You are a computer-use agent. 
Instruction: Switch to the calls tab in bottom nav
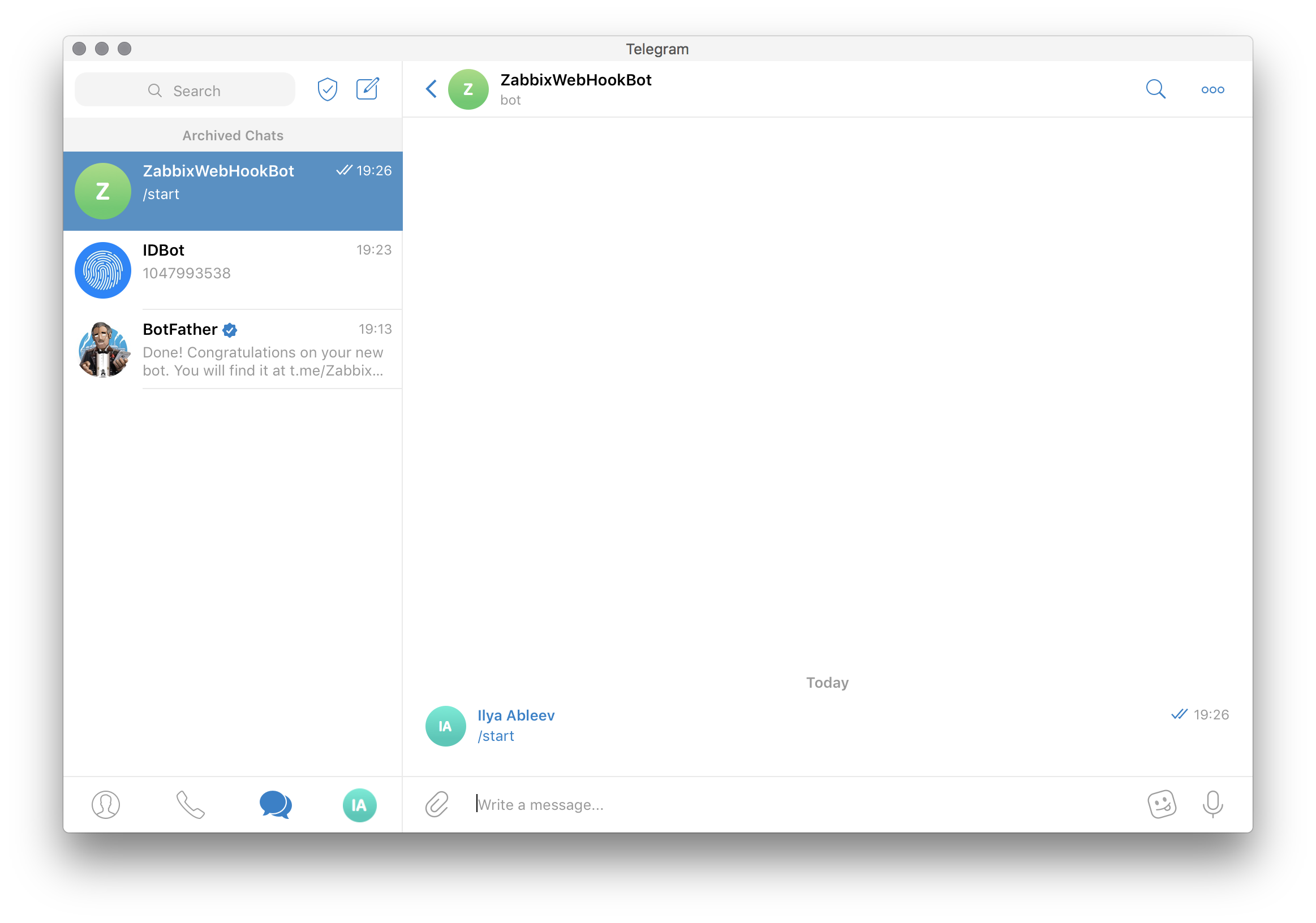pos(190,804)
